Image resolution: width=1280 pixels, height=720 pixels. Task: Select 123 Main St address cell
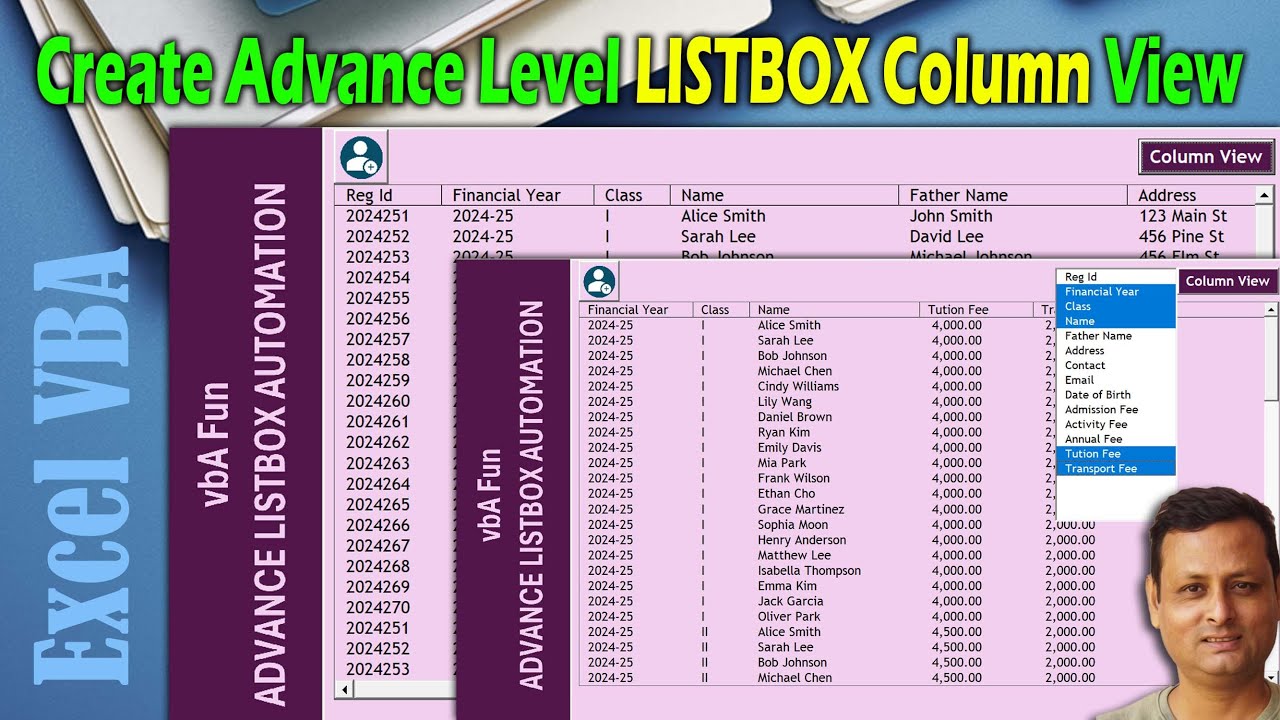[x=1183, y=216]
